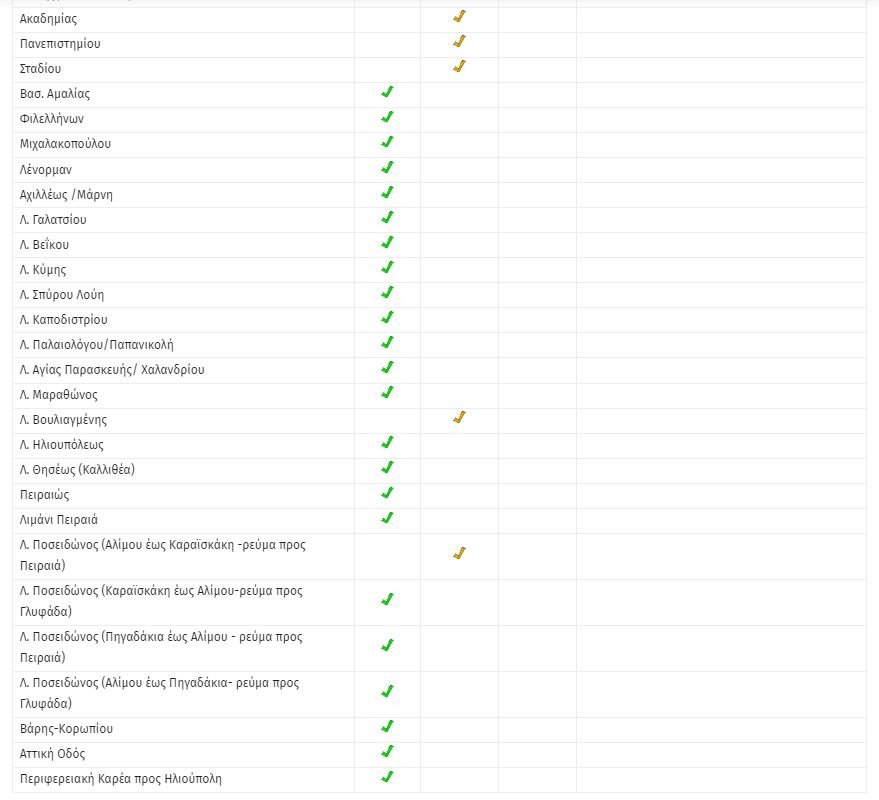Click the green checkmark for Λ. Παλαιολόγου/Παπανικολή
The image size is (879, 800).
(x=387, y=343)
